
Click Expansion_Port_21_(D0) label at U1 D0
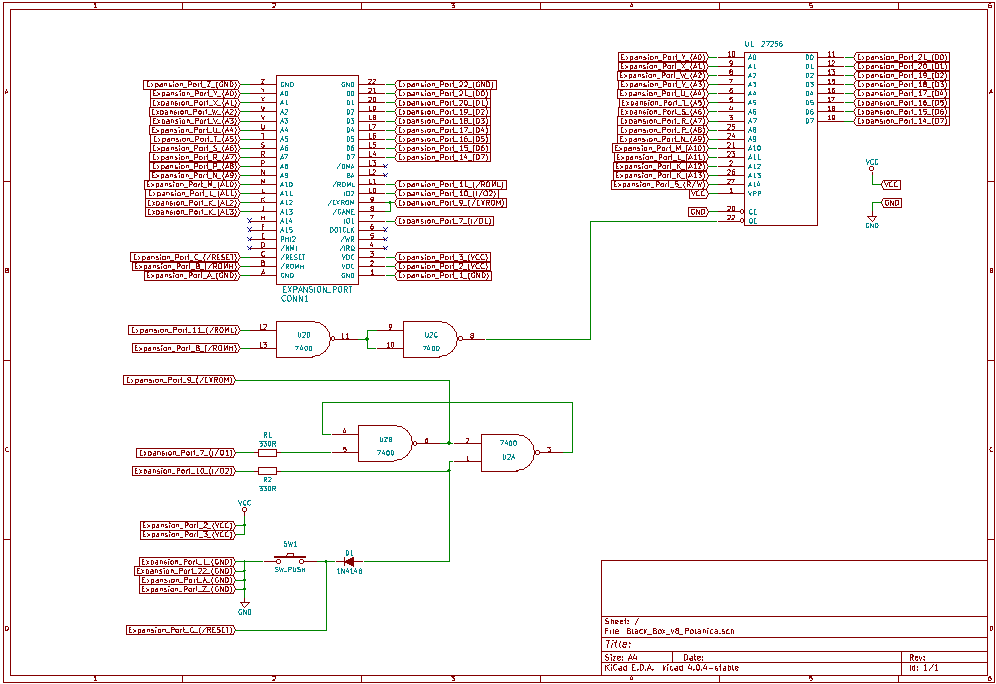[902, 57]
